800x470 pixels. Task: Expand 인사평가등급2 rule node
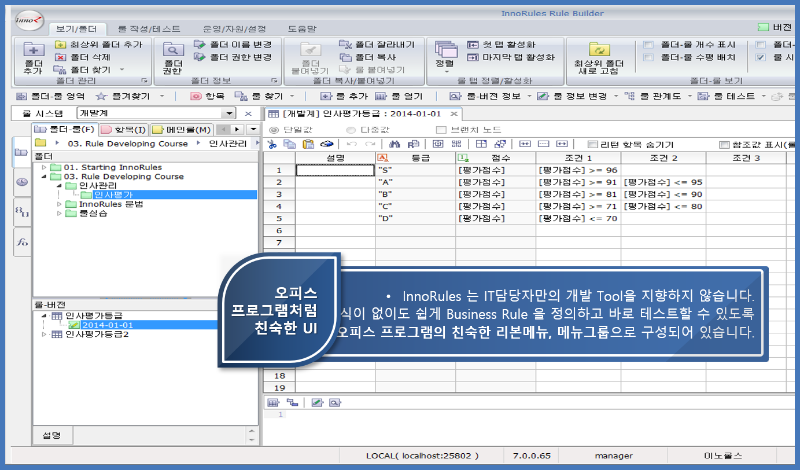(44, 334)
